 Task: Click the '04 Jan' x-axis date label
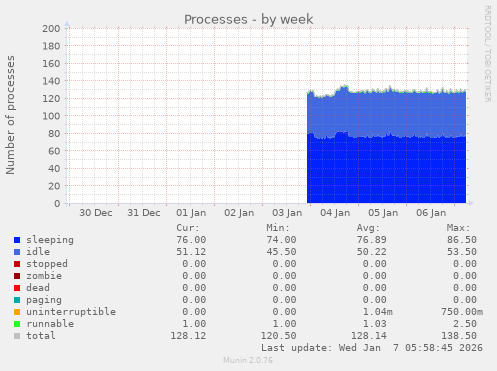tap(335, 213)
